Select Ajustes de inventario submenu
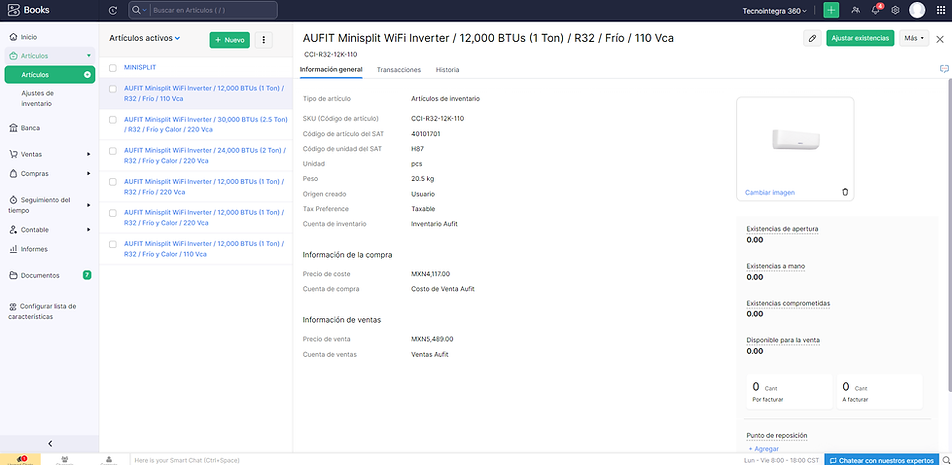Viewport: 952px width, 465px height. click(x=38, y=98)
